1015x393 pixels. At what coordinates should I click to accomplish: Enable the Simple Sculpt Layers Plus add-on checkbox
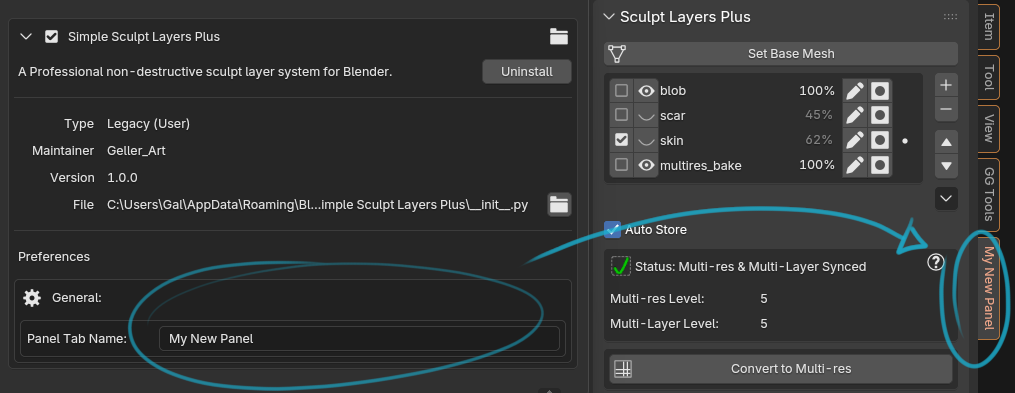(51, 37)
